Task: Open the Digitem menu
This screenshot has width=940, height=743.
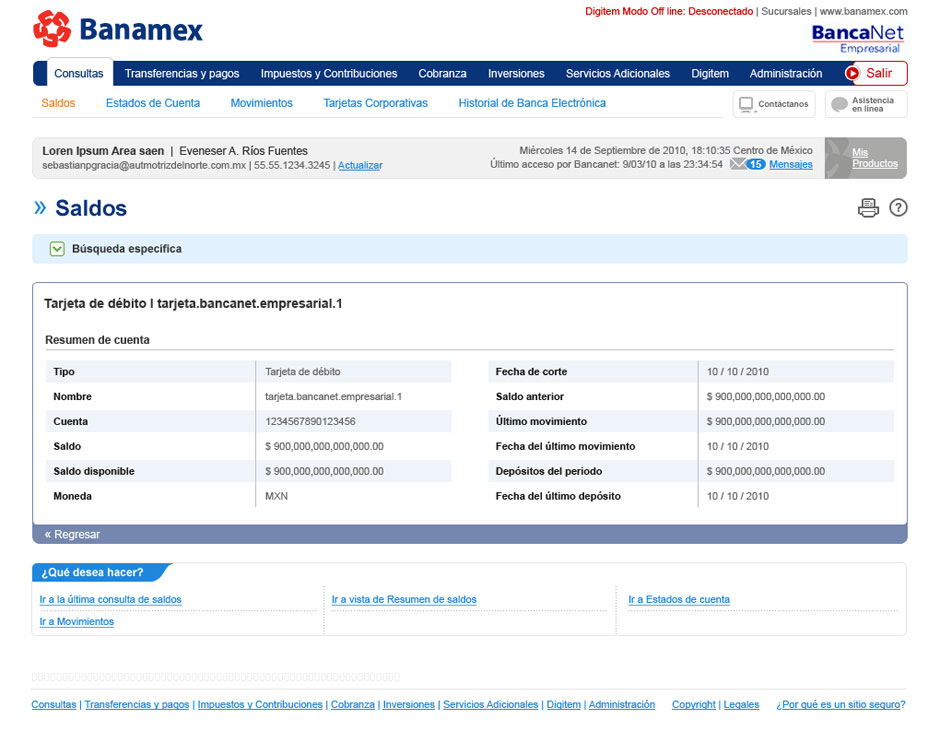Action: coord(710,73)
